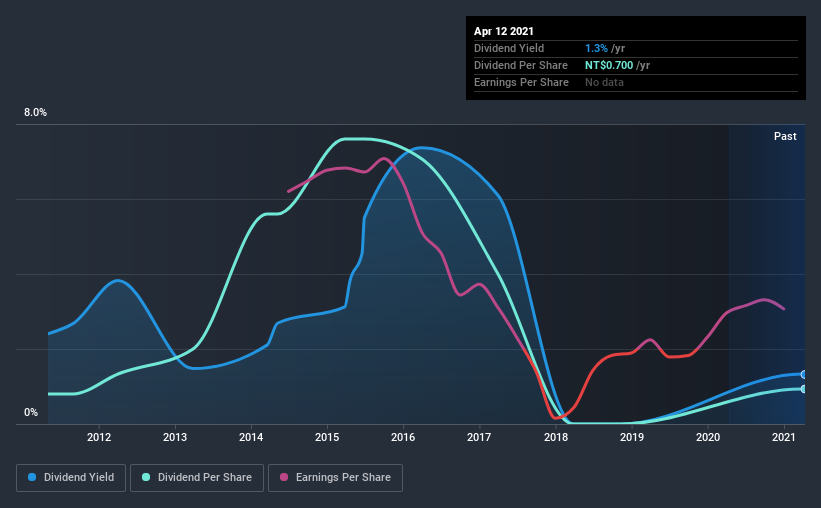This screenshot has width=821, height=508.
Task: Click the 2013 x-axis label
Action: coord(175,437)
